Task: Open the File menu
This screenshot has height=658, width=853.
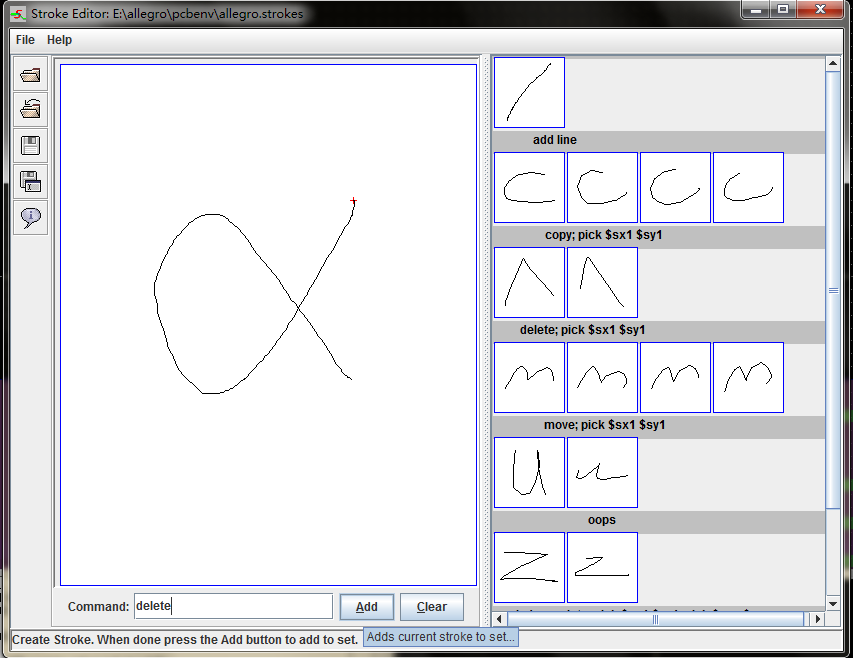Action: pyautogui.click(x=25, y=40)
